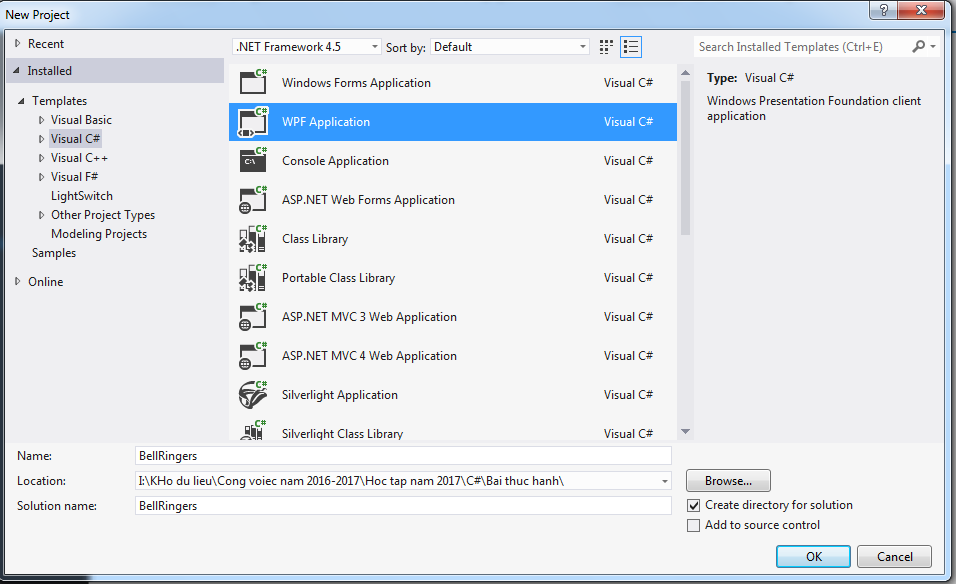Uncheck Create directory for solution
956x584 pixels.
click(x=694, y=505)
